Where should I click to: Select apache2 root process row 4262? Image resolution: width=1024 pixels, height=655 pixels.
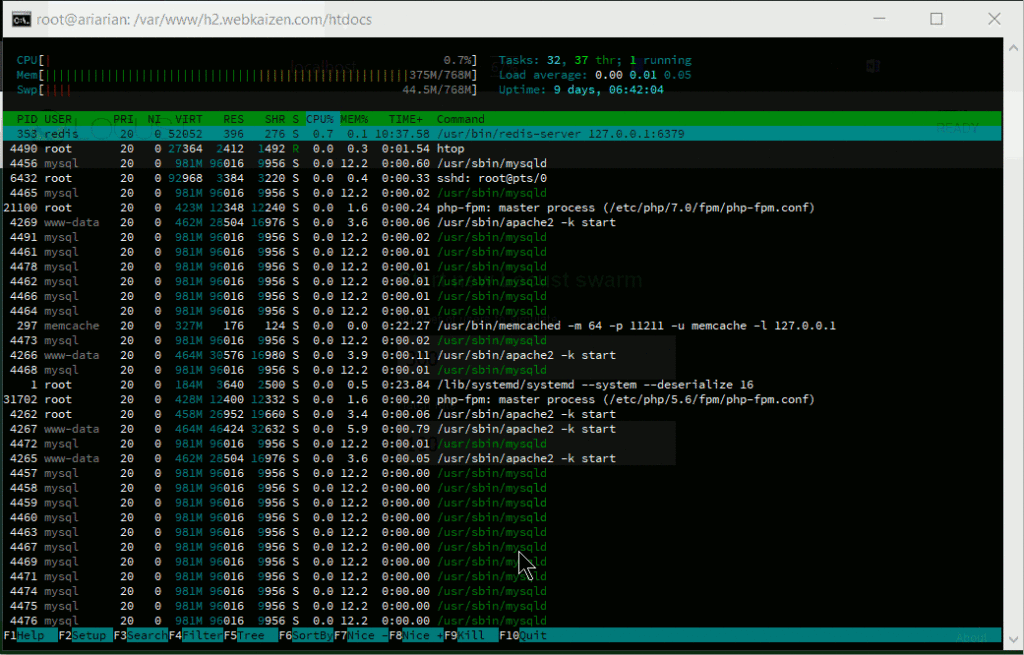(502, 414)
